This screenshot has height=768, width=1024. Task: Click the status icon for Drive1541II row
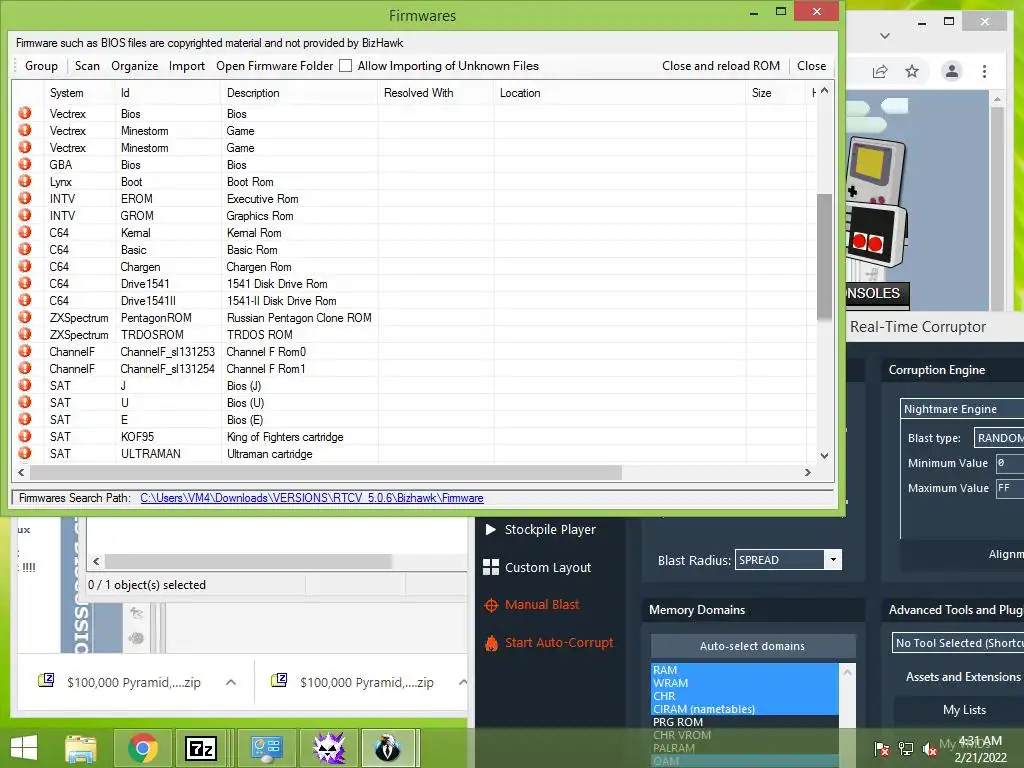point(25,300)
